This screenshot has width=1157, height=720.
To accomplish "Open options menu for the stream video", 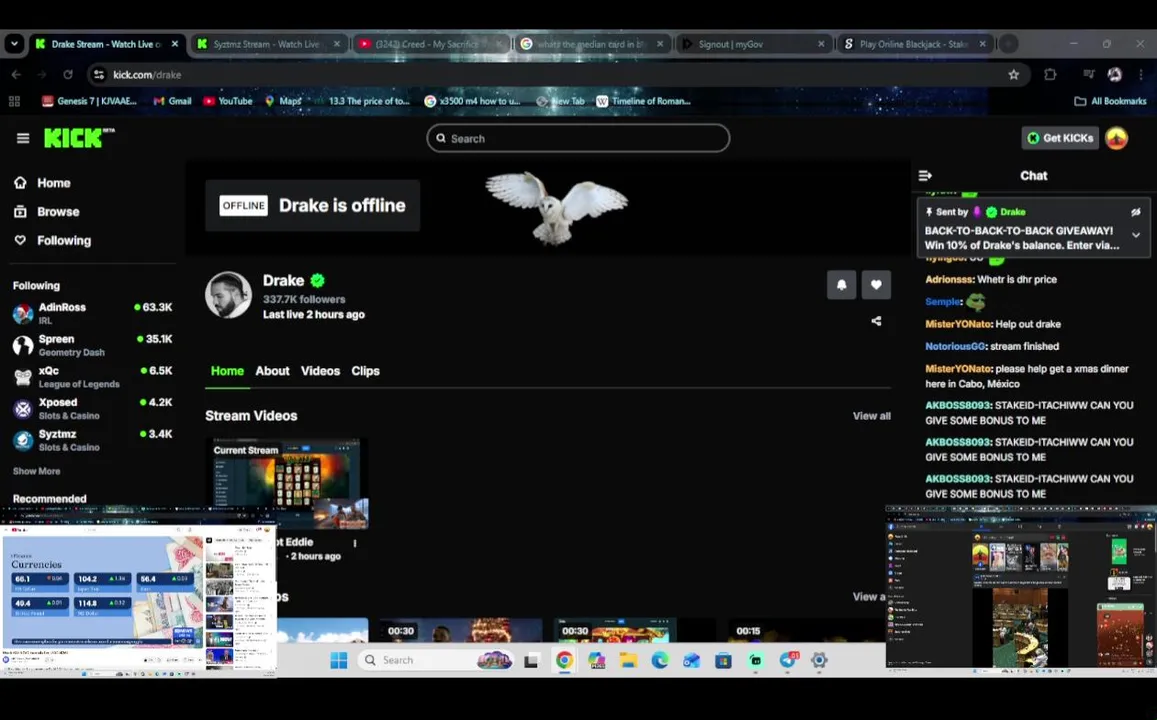I will coord(355,543).
